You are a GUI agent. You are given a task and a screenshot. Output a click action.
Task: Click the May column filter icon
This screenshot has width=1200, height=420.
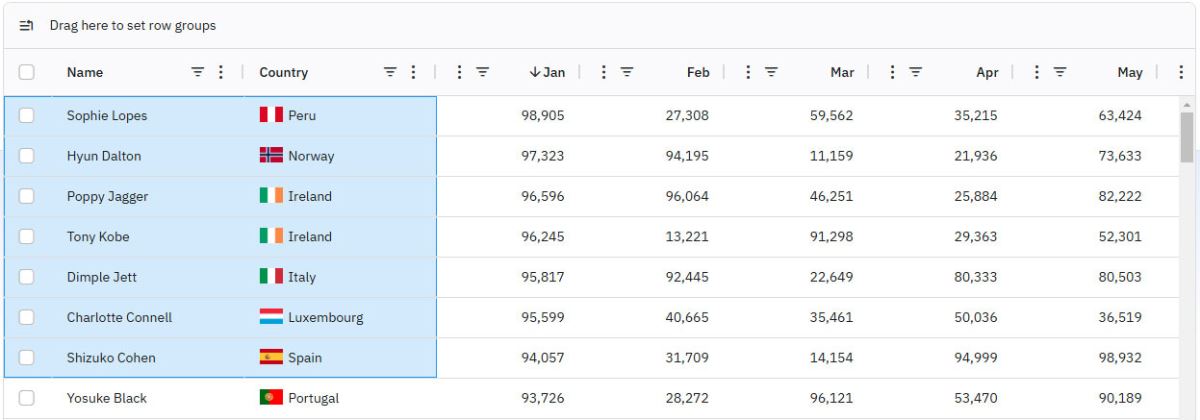click(x=1059, y=72)
